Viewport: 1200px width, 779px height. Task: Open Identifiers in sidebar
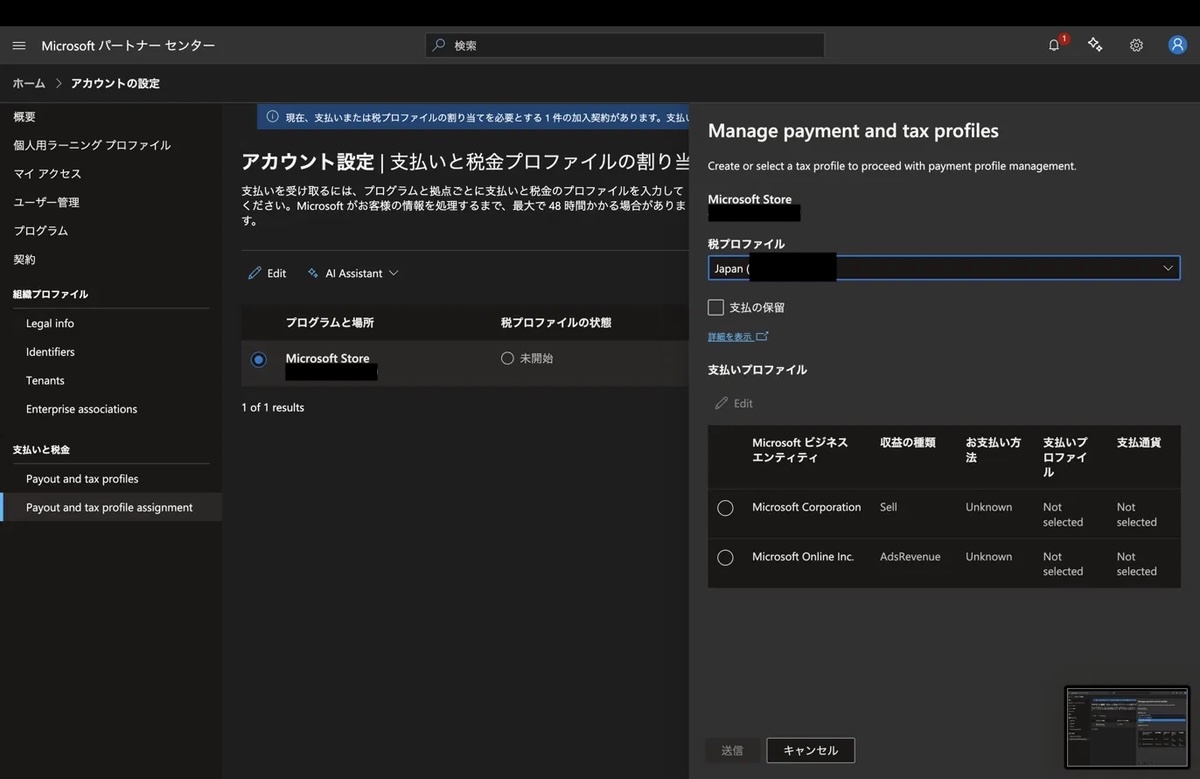point(50,352)
